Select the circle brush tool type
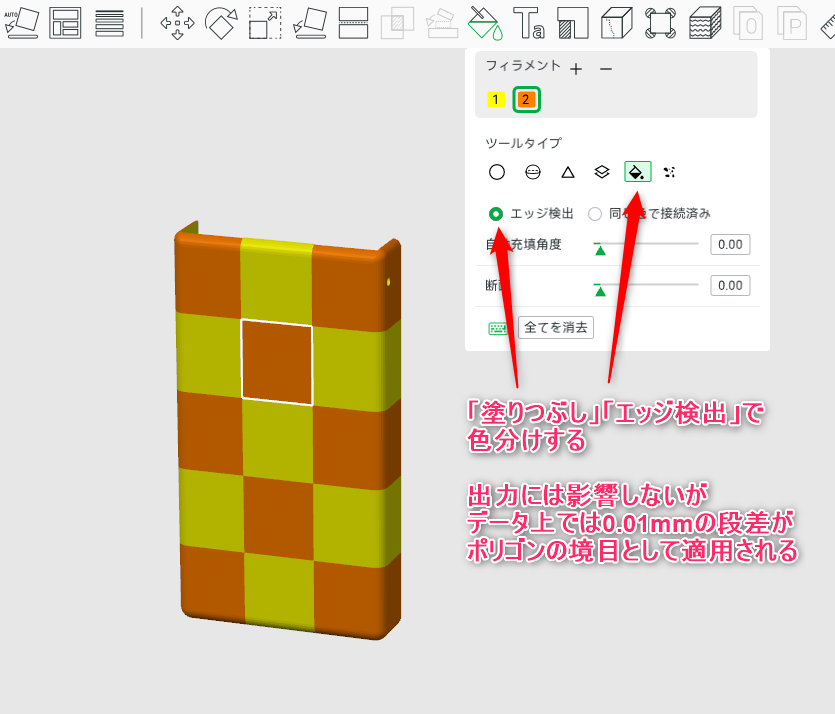Image resolution: width=835 pixels, height=714 pixels. coord(497,172)
